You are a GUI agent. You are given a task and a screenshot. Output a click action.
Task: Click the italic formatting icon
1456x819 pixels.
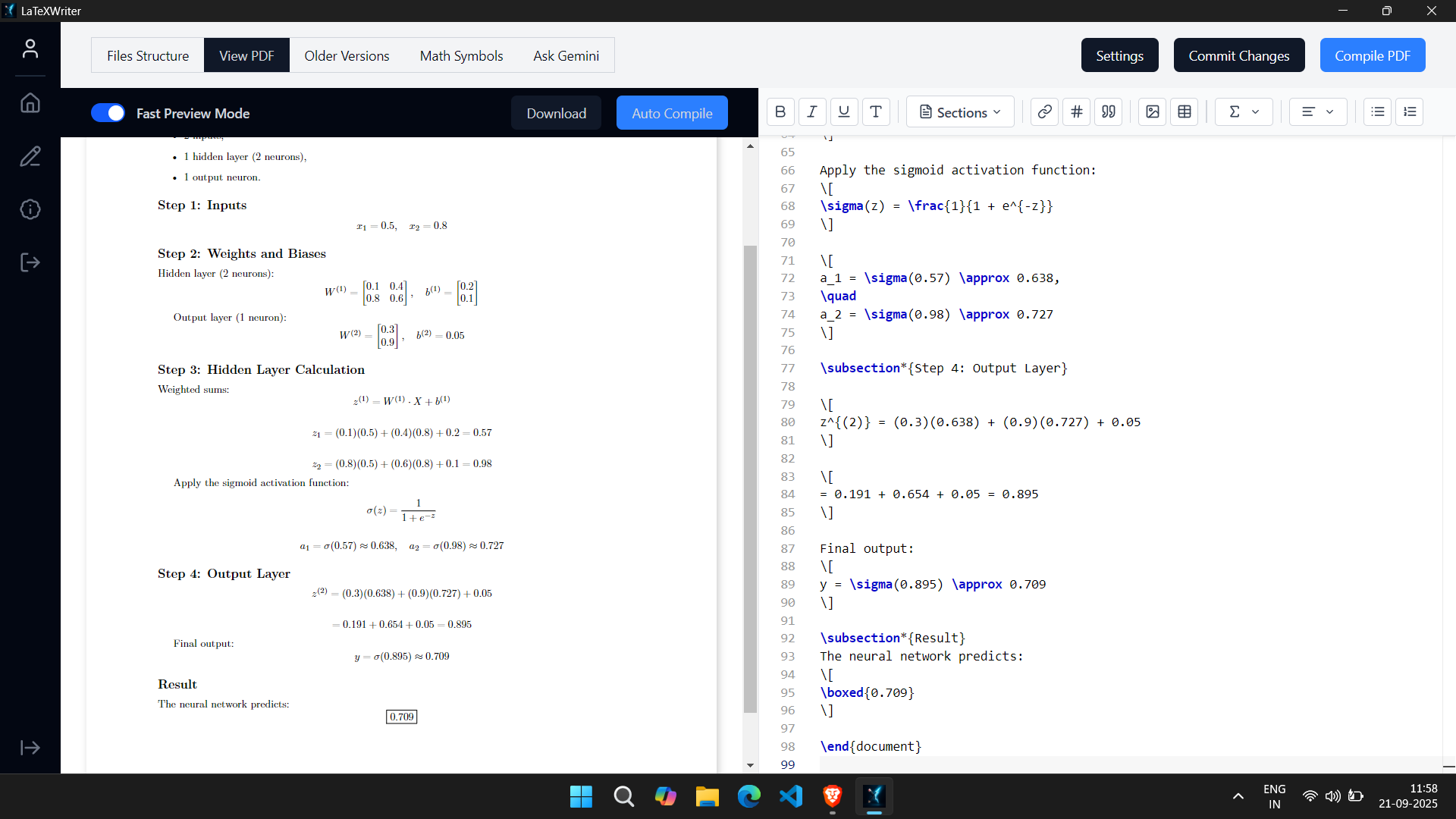[x=812, y=112]
